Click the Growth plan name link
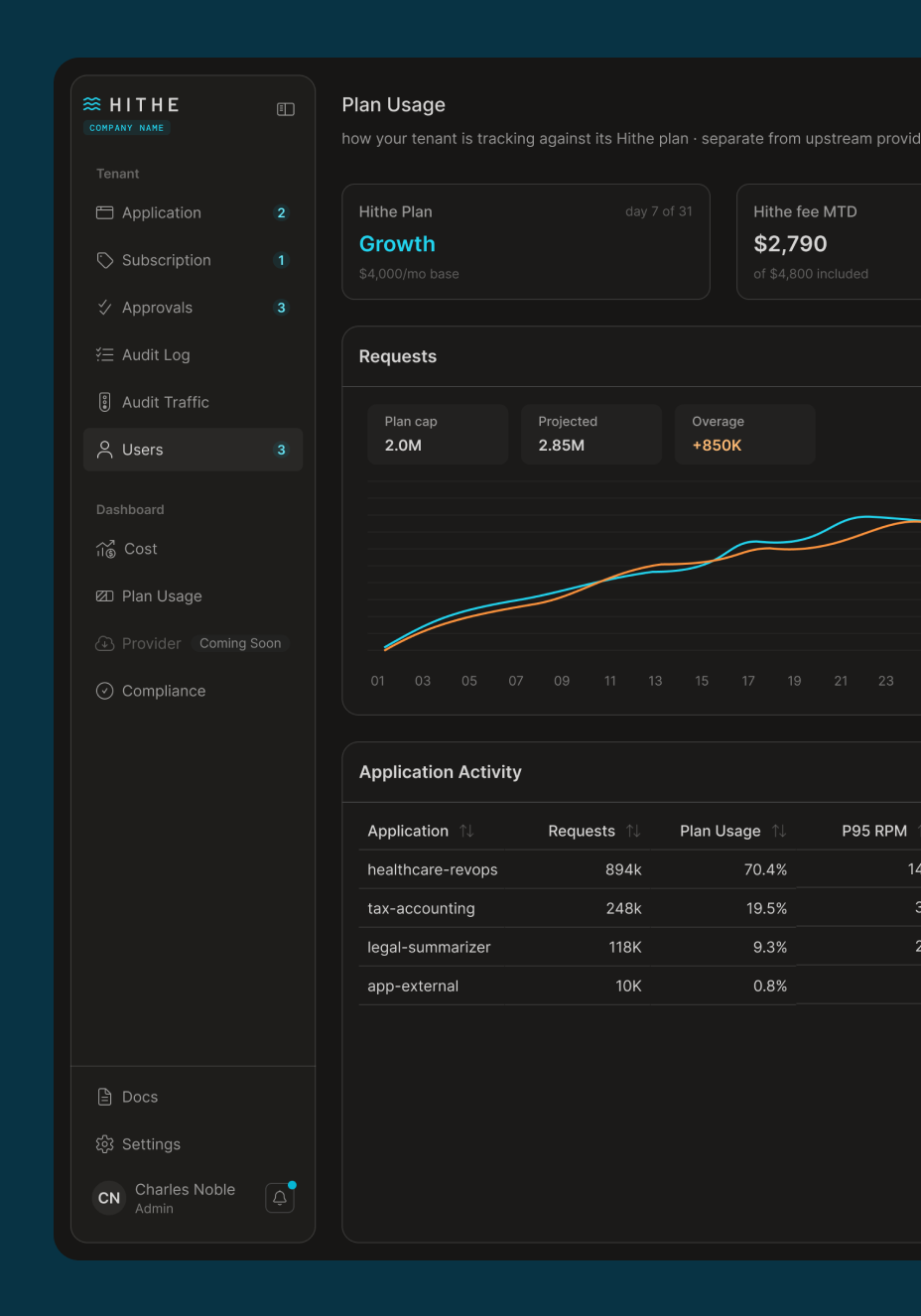Image resolution: width=921 pixels, height=1316 pixels. click(x=397, y=244)
